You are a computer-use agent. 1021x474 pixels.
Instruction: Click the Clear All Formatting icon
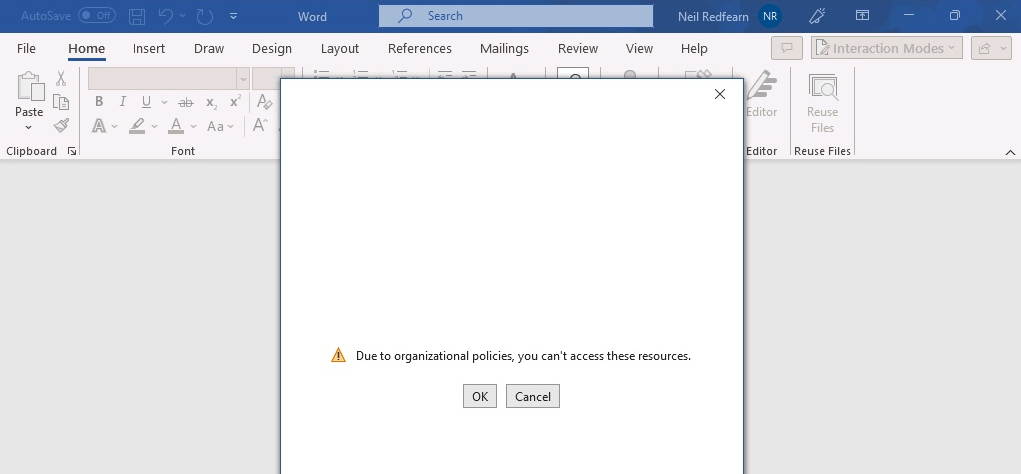[x=264, y=102]
